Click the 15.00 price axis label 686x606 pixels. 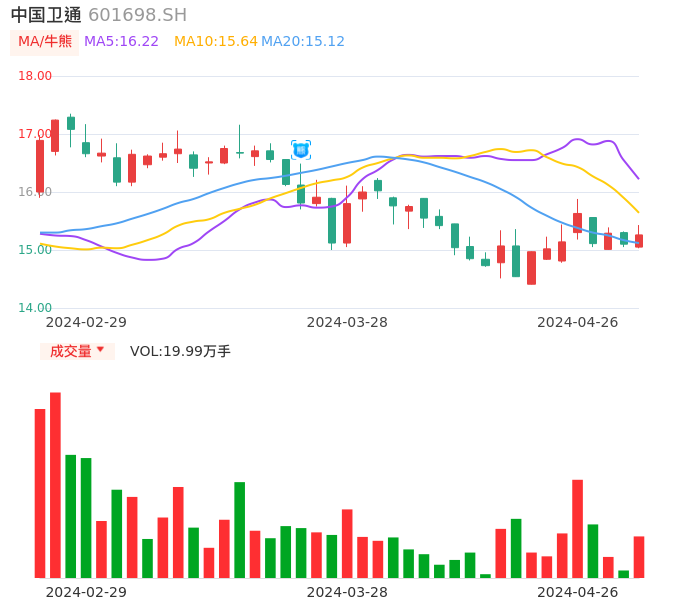click(x=35, y=250)
